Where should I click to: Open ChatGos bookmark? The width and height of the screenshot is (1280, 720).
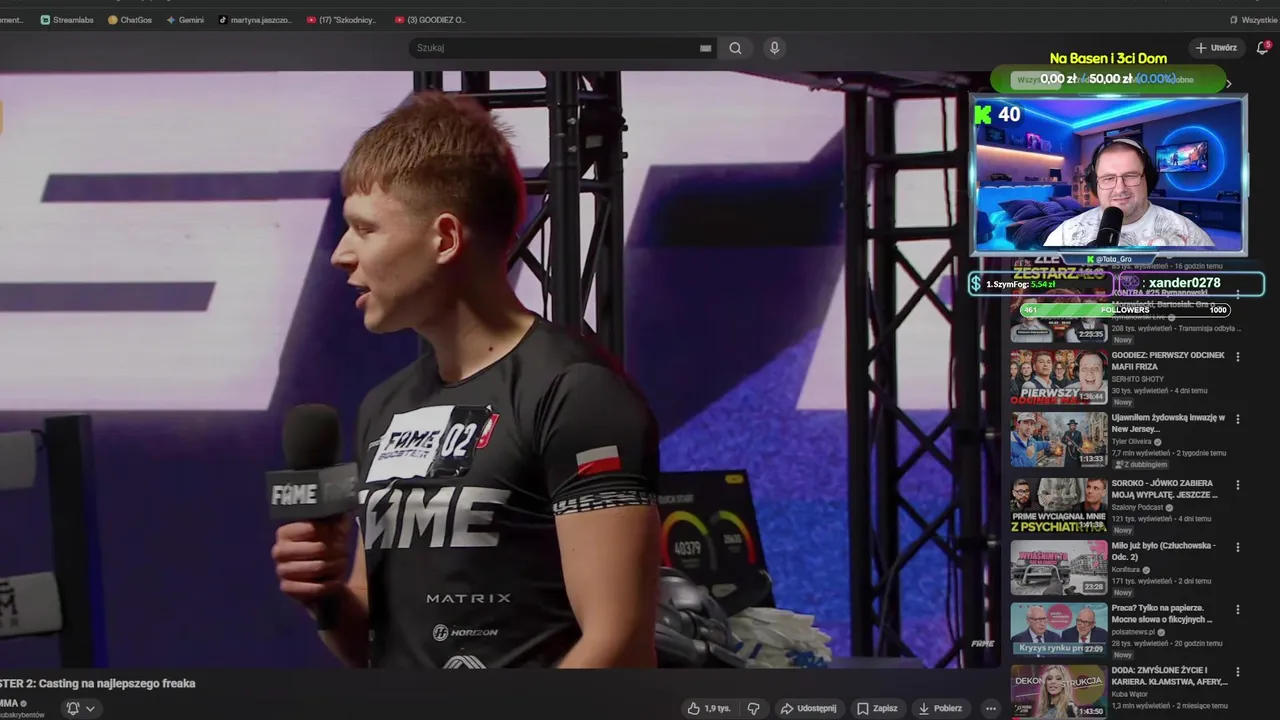(130, 20)
